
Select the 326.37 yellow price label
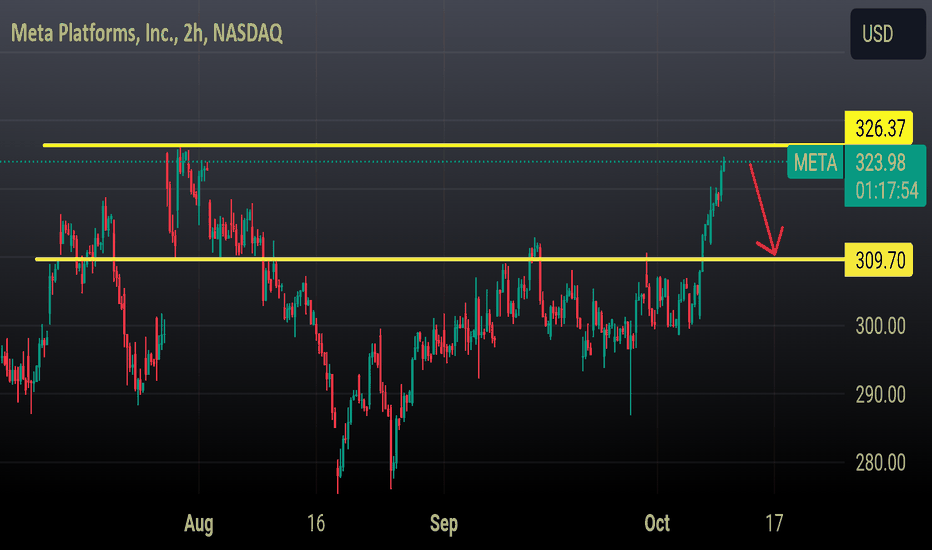point(879,128)
